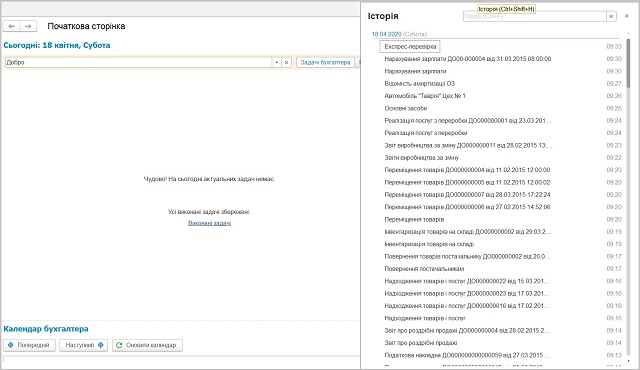Open Надходження товарів і послуг ДО000000022 entry
This screenshot has width=640, height=370.
click(x=467, y=281)
